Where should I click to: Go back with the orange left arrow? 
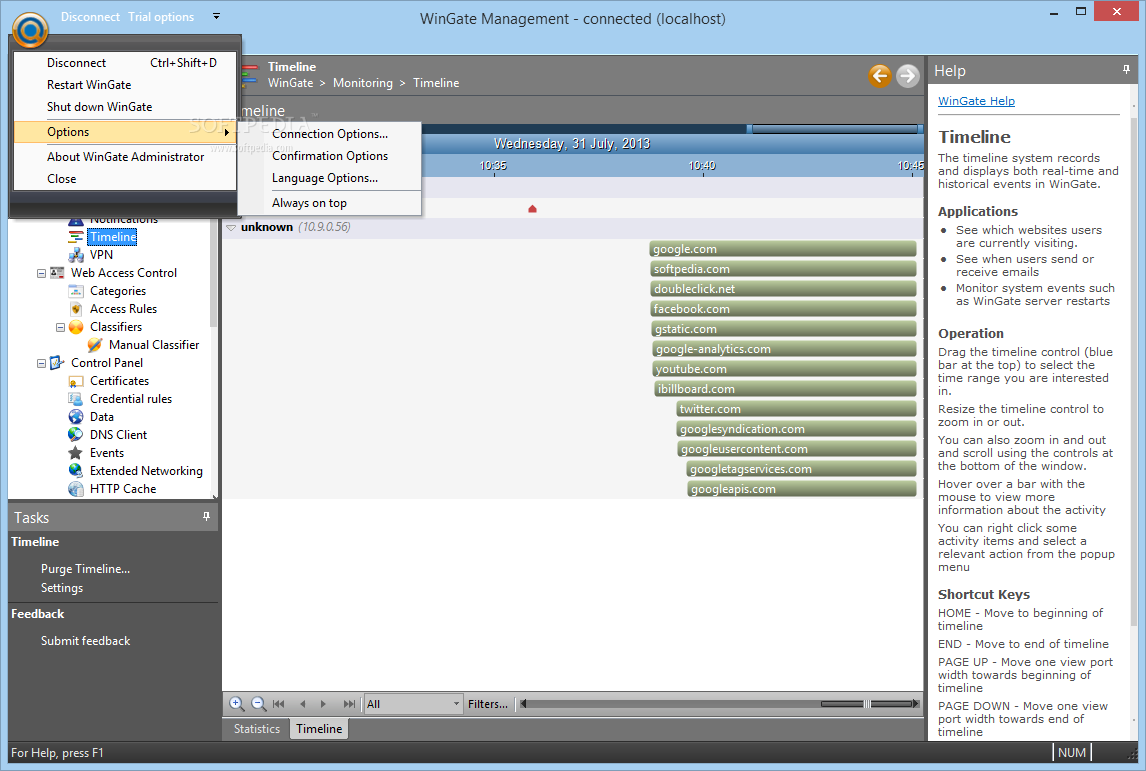pyautogui.click(x=880, y=75)
